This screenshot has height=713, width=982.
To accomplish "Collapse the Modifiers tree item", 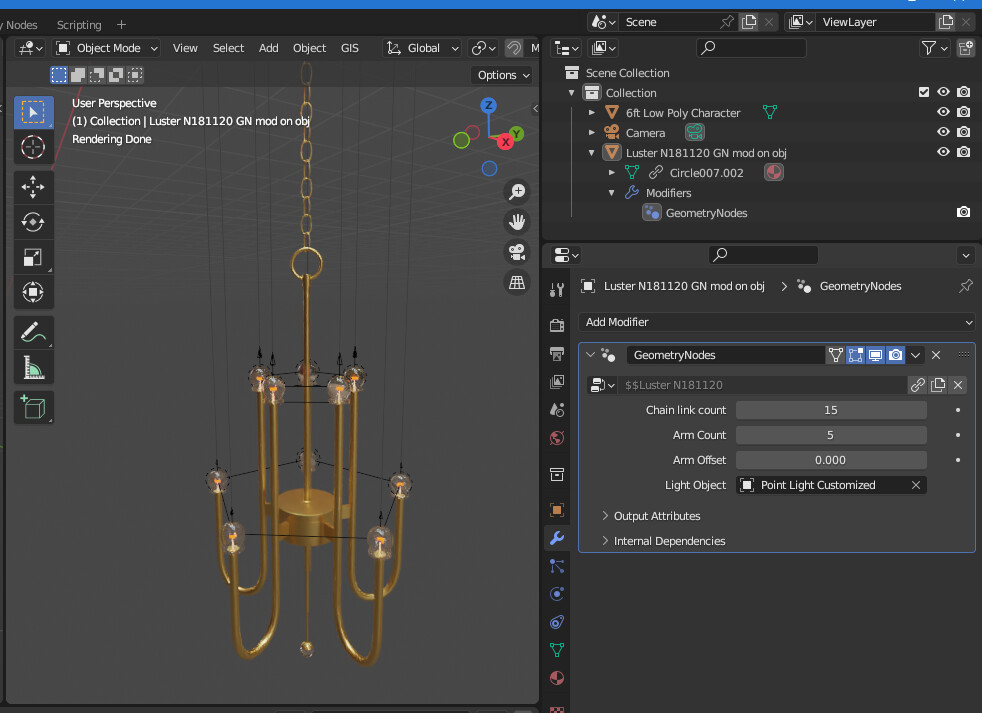I will [x=612, y=193].
